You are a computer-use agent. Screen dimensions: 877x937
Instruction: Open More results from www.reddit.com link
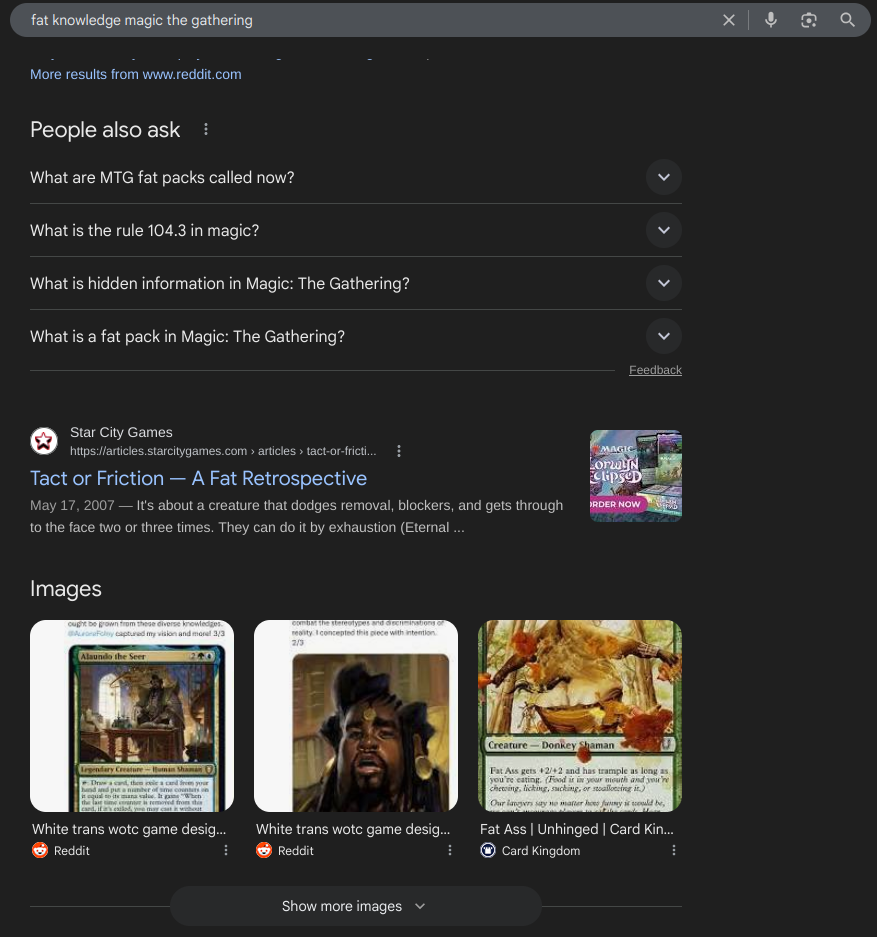(136, 75)
